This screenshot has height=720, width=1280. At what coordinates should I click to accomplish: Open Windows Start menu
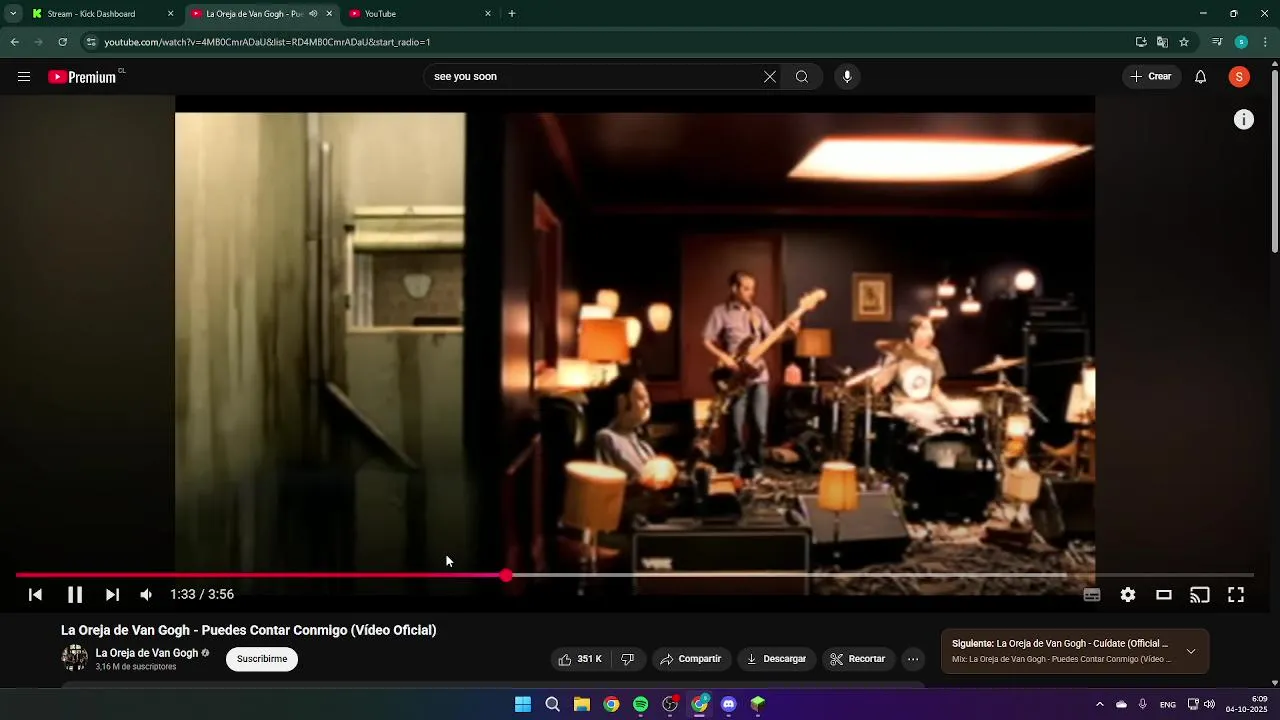(523, 704)
